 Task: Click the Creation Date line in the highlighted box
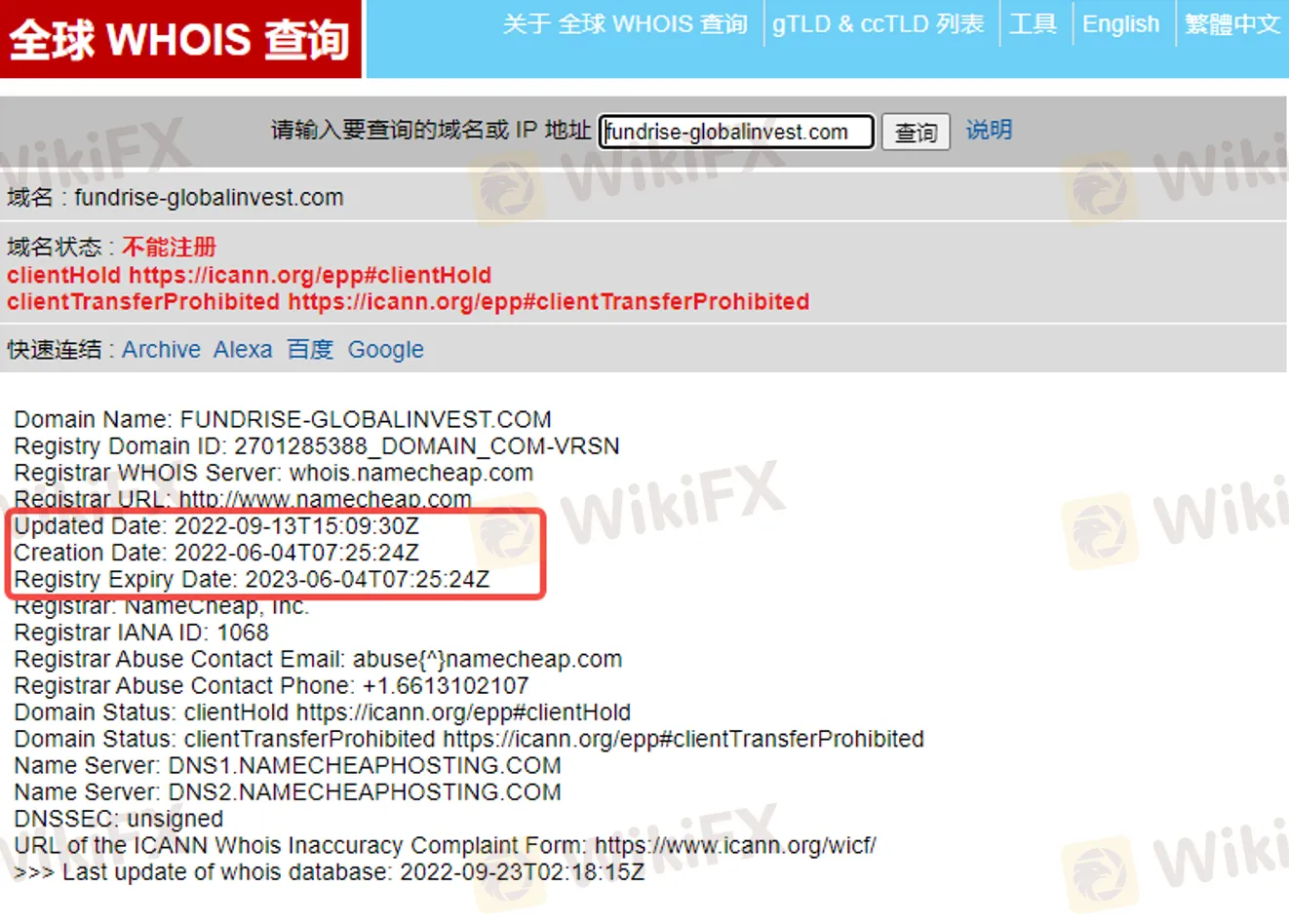coord(216,553)
